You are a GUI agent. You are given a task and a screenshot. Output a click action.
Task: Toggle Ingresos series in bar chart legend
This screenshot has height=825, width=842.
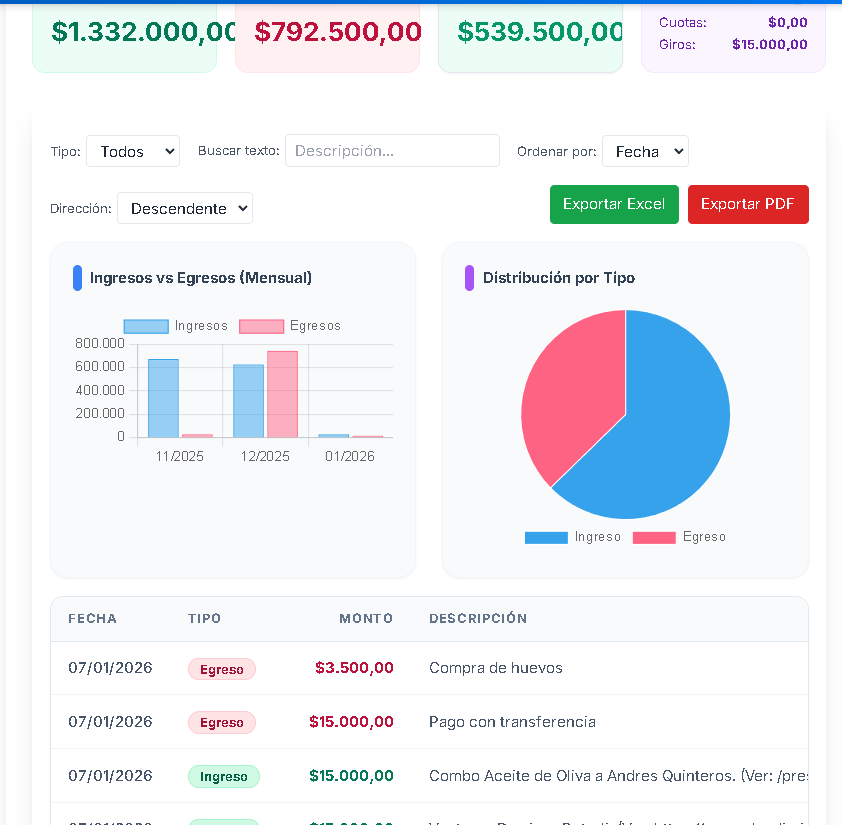(x=176, y=326)
